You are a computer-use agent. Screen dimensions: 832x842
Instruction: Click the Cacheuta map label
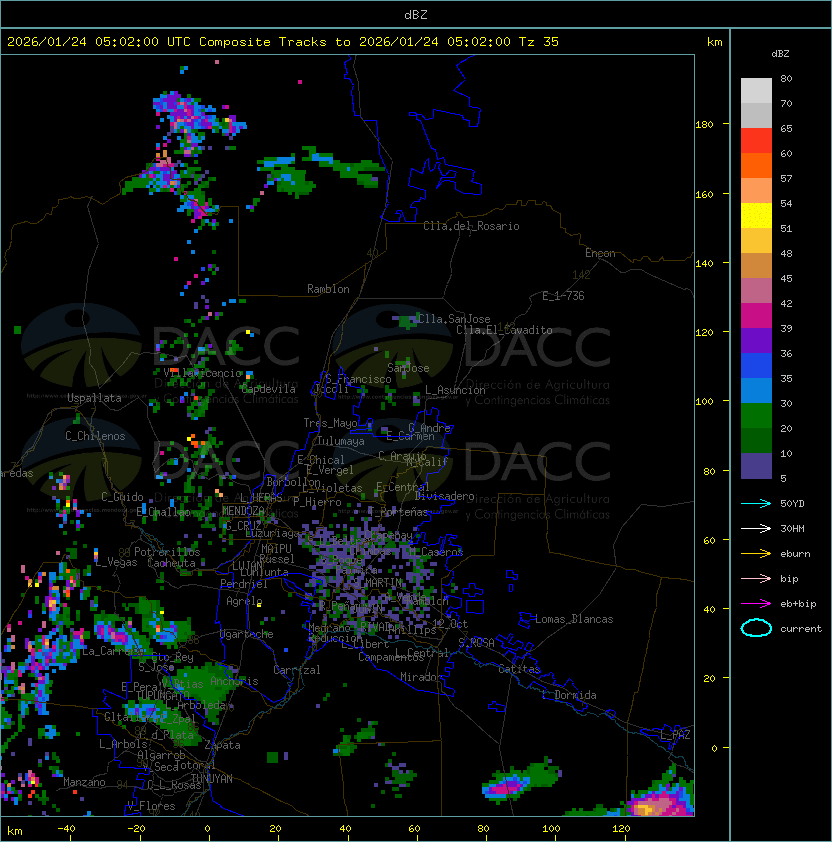171,563
